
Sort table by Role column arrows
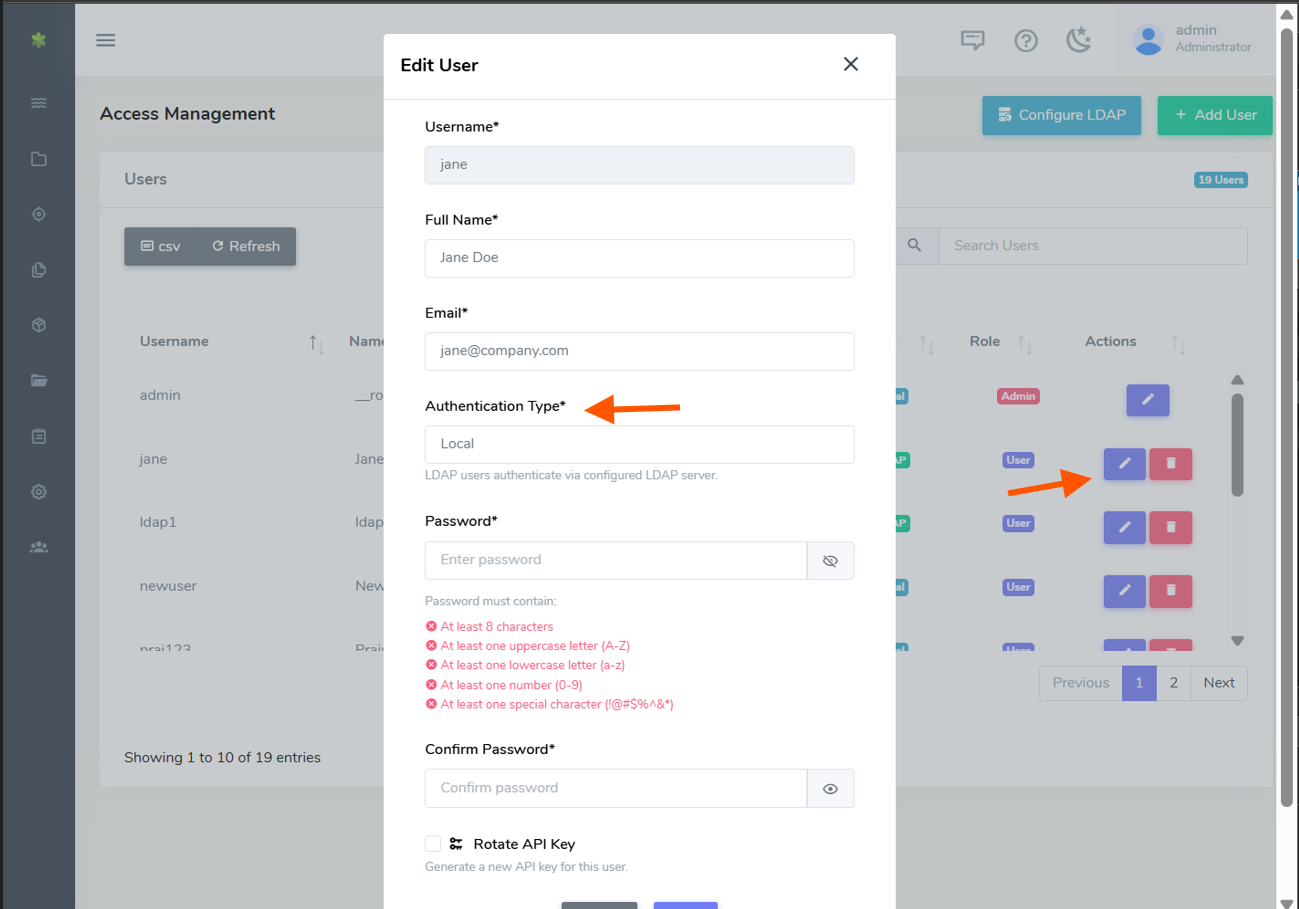coord(1025,343)
